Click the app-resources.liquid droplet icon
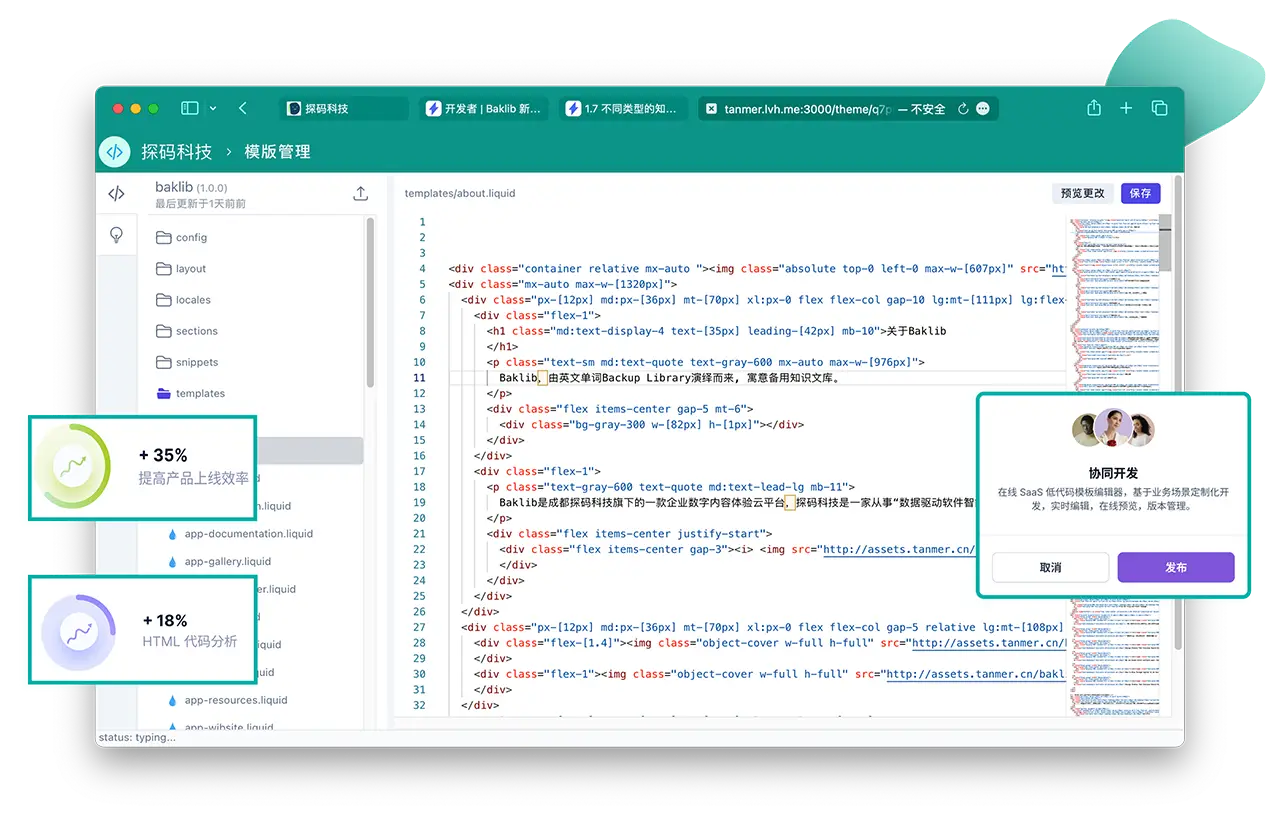The height and width of the screenshot is (830, 1280). [x=172, y=700]
